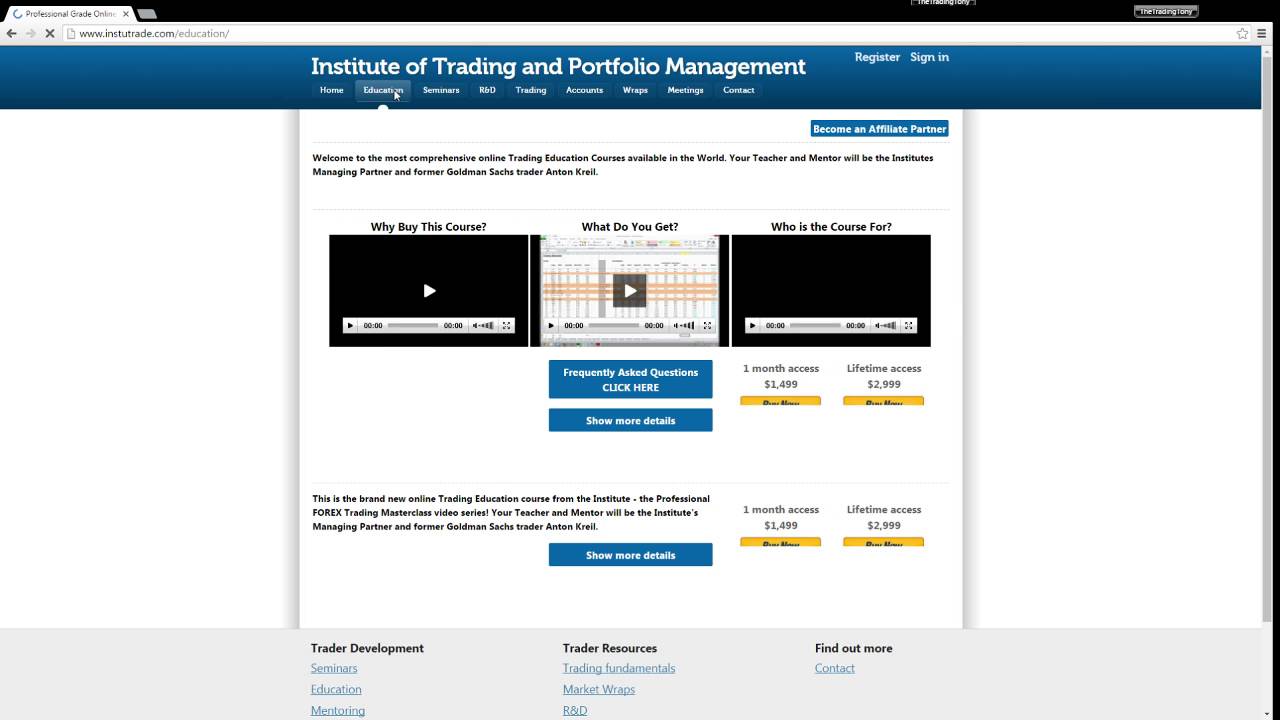Click the 'Trader Resources' footer heading
The width and height of the screenshot is (1280, 720).
[610, 648]
